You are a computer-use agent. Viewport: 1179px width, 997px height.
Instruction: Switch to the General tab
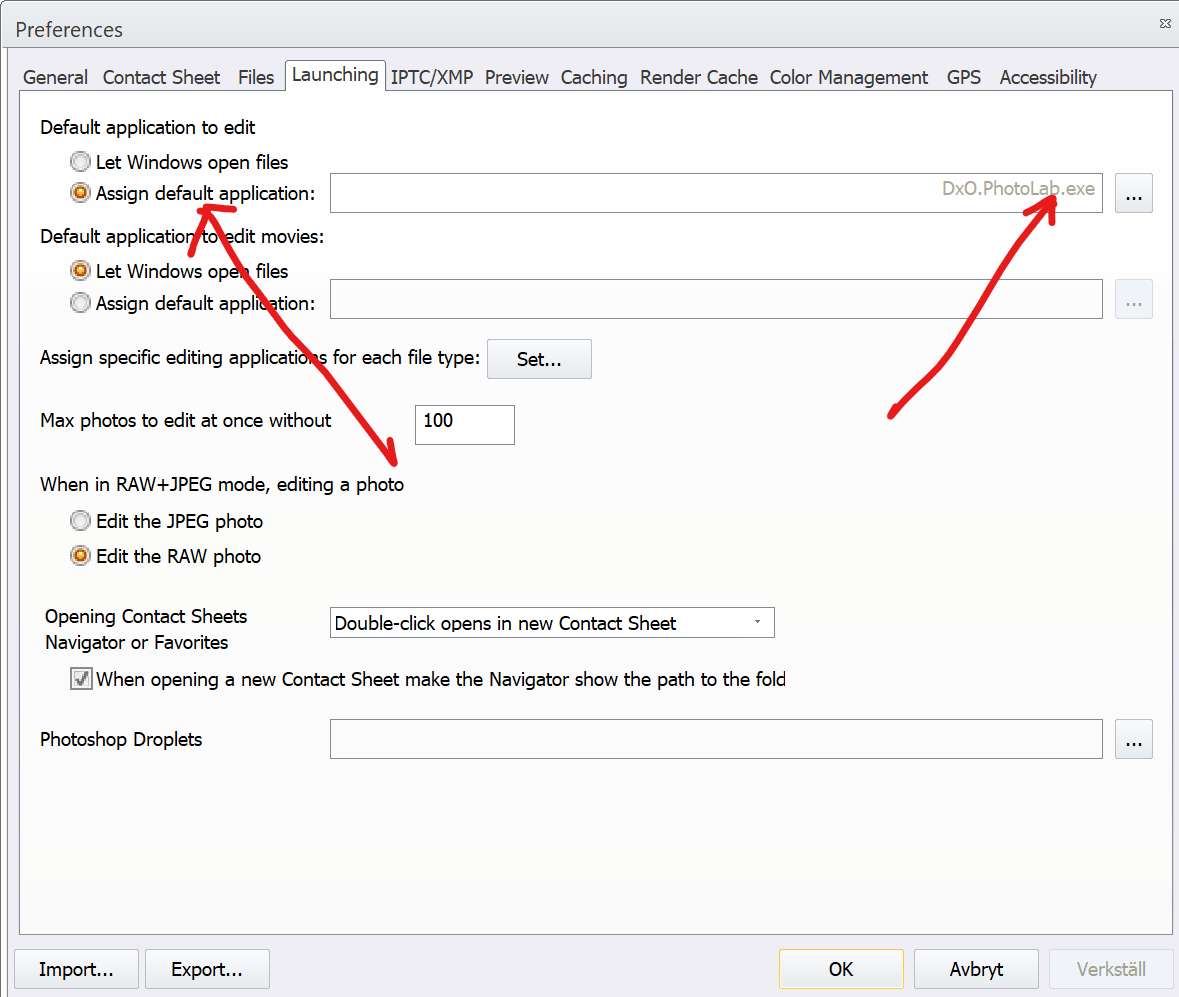pos(55,77)
